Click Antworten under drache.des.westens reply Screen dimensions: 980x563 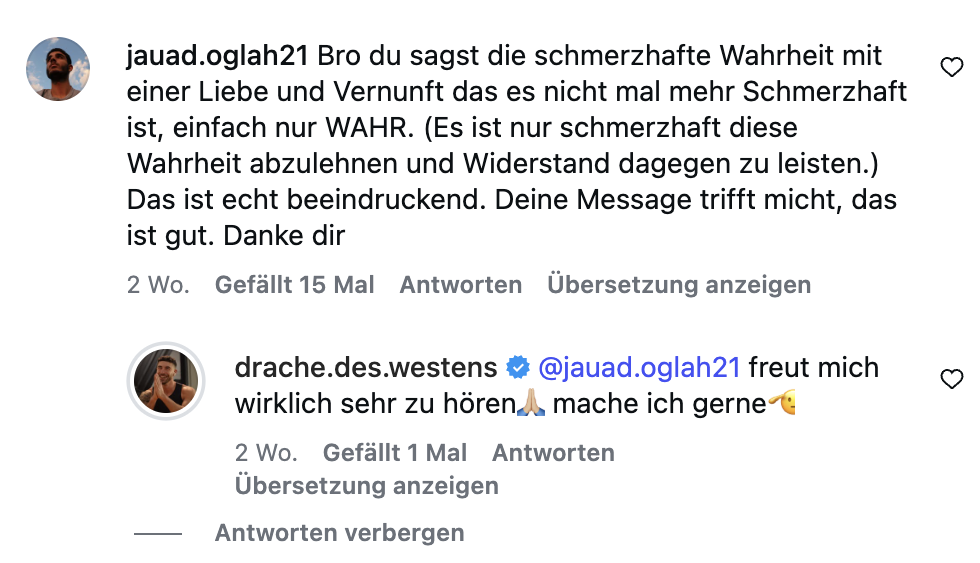click(553, 453)
